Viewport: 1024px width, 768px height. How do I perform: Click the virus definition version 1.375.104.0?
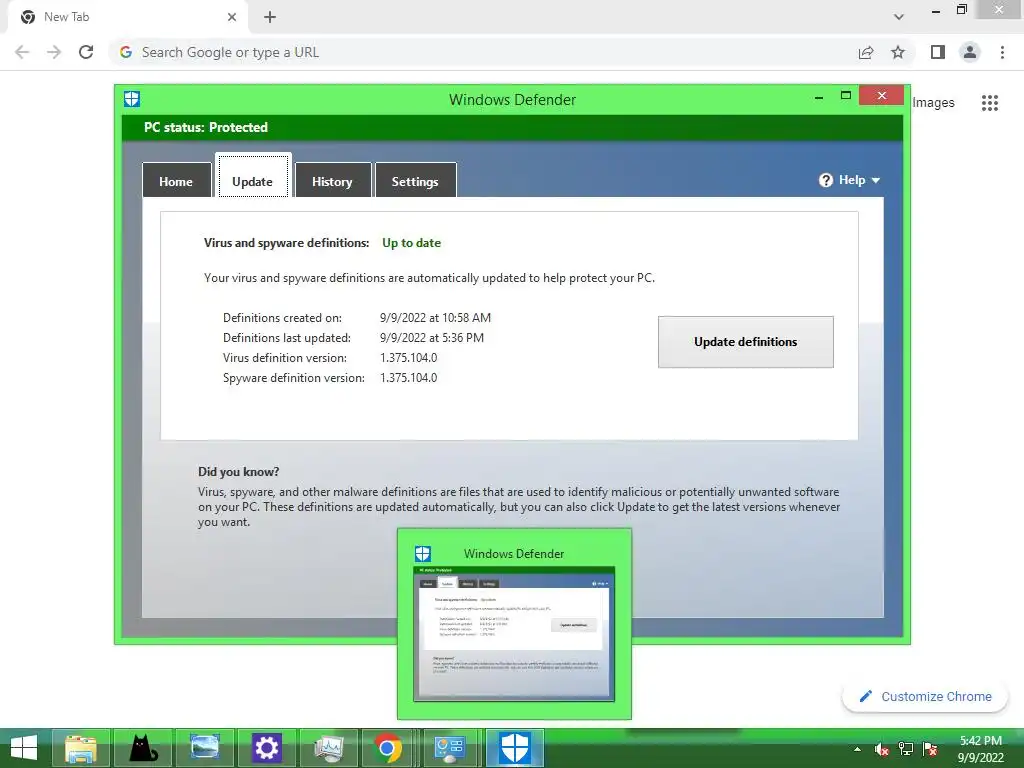(409, 358)
